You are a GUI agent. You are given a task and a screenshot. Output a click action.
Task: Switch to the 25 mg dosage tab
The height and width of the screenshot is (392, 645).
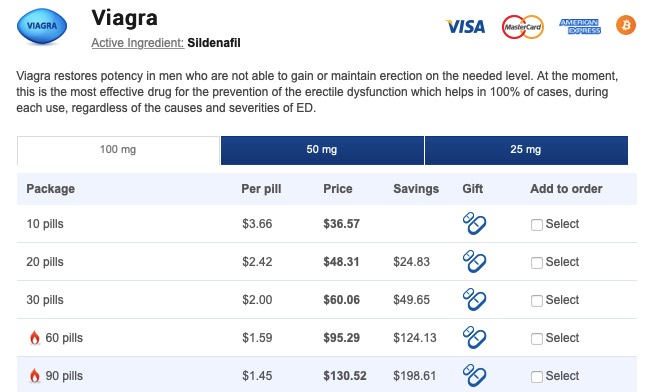[x=526, y=150]
